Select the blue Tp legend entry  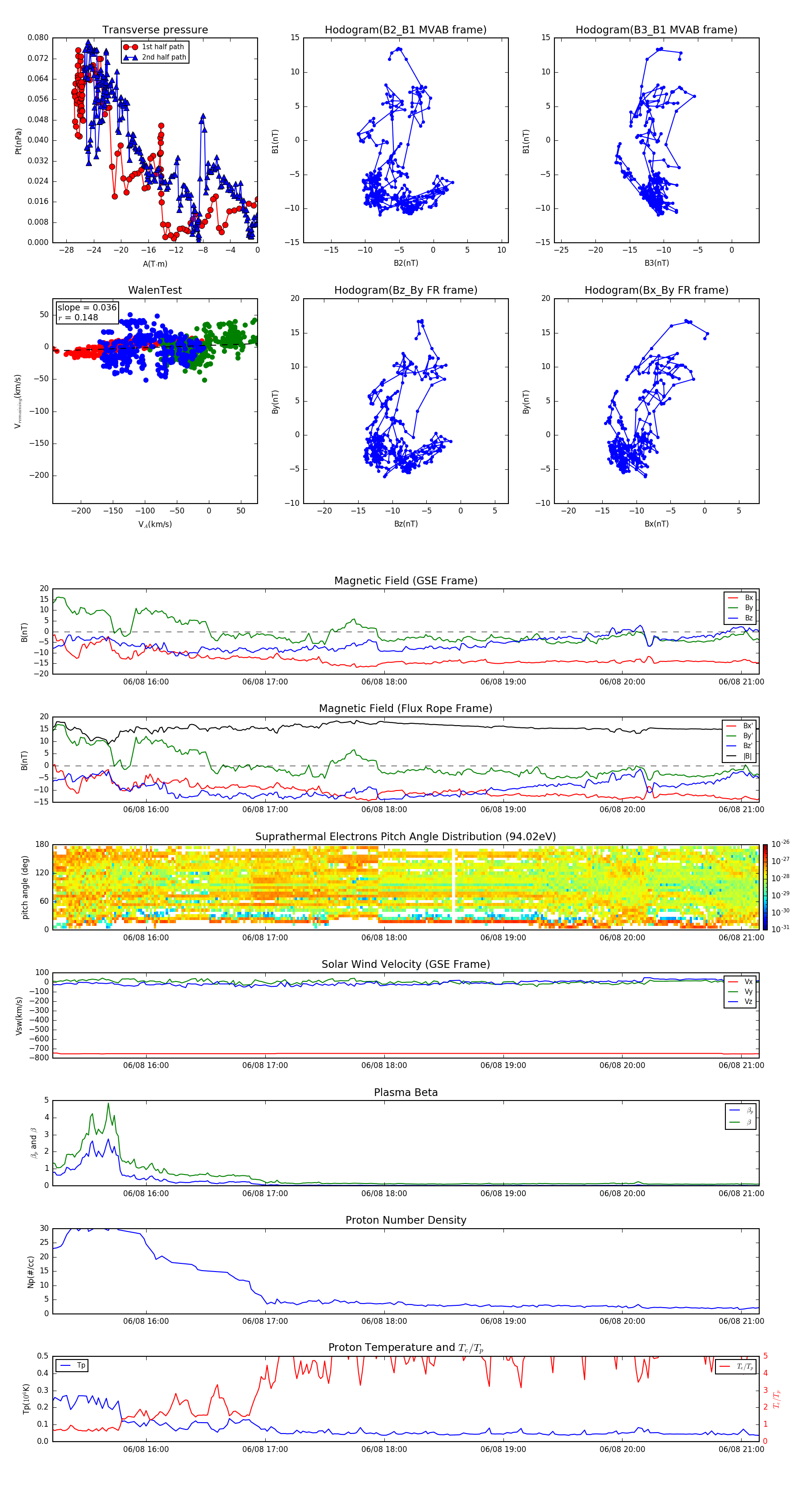(x=72, y=1365)
